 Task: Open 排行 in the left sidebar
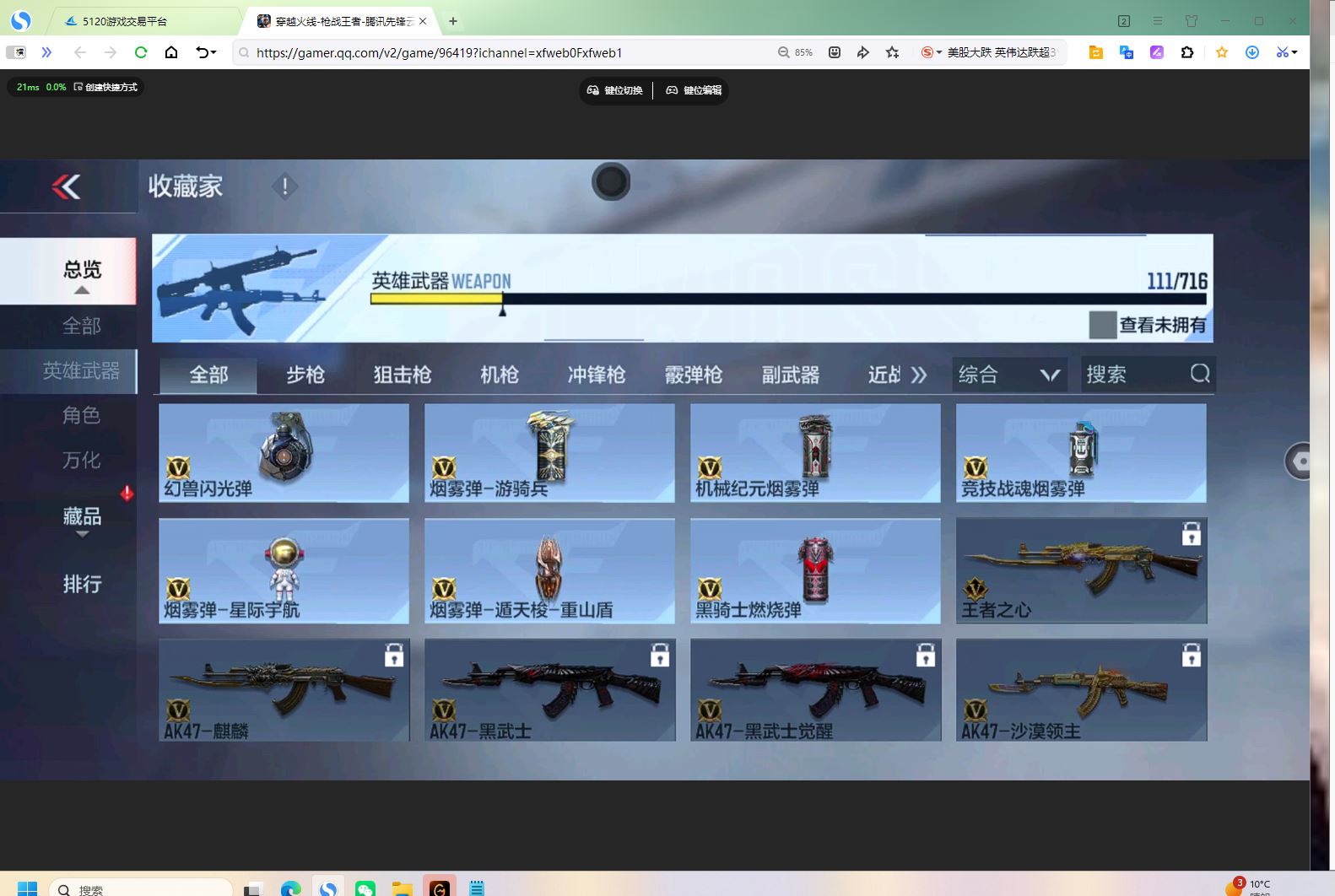82,584
